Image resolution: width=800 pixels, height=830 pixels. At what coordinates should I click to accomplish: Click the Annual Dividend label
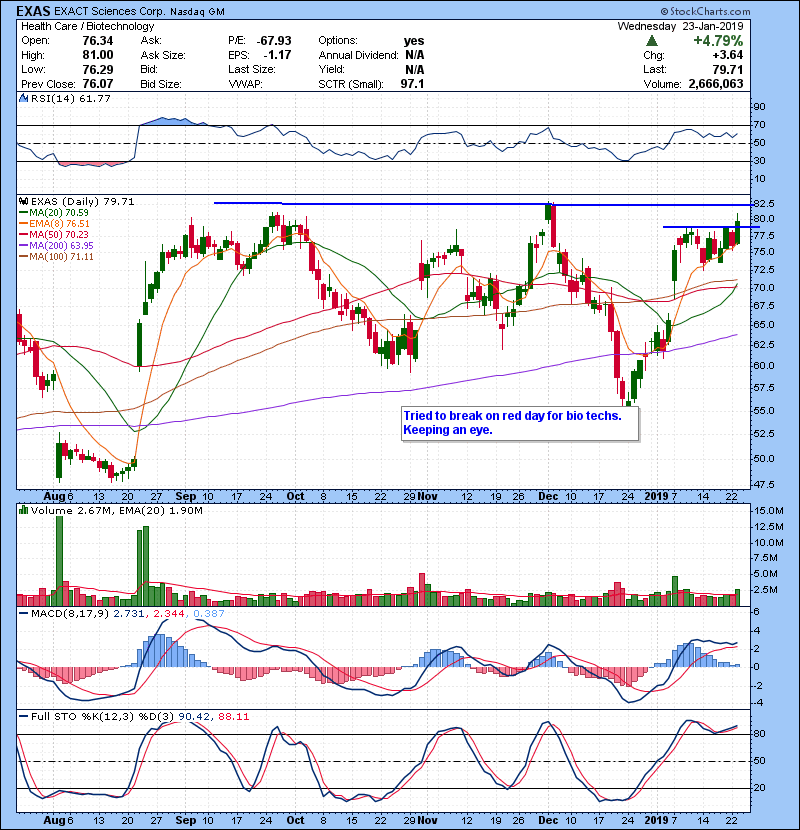(358, 55)
